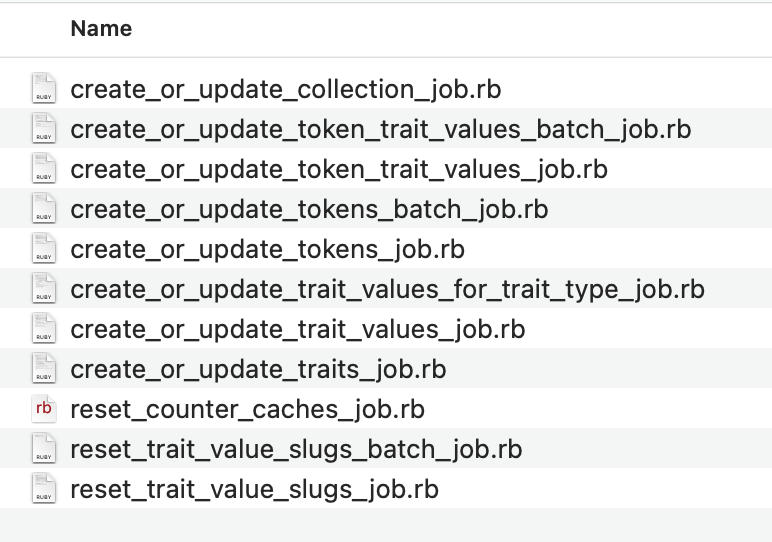Select the create_or_update_collection_job.rb file name
Screen dimensions: 772x542
(x=285, y=89)
